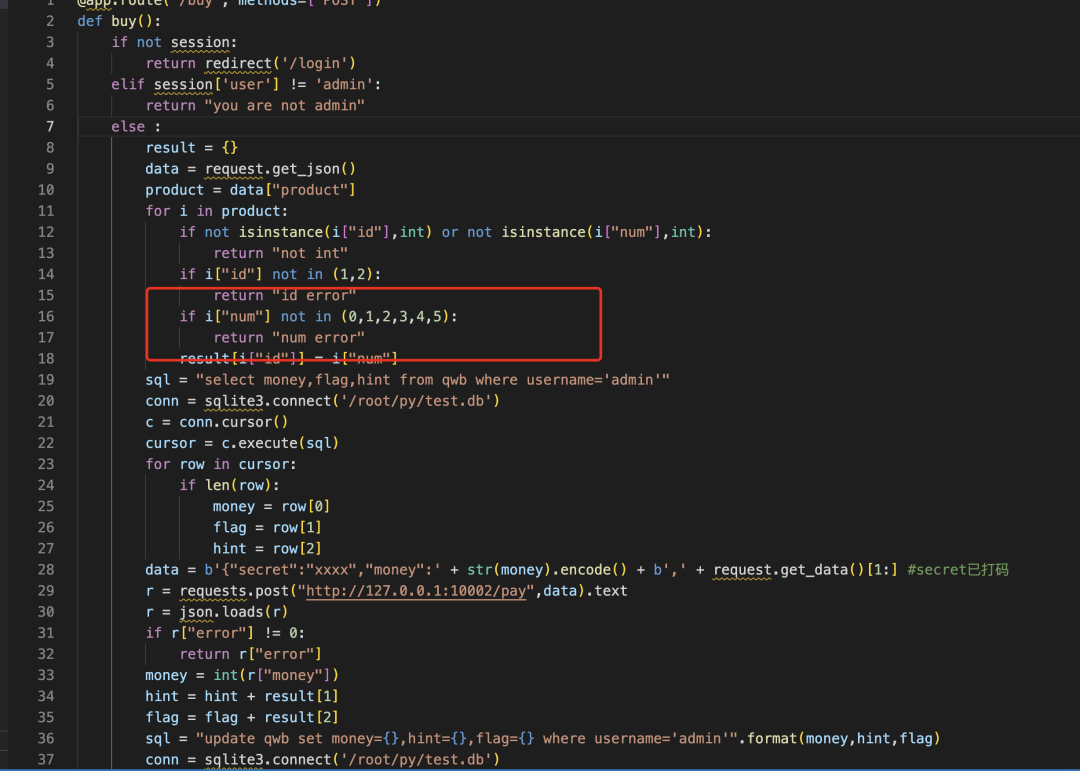Click the c.execute(sql) call
The width and height of the screenshot is (1080, 771).
click(280, 443)
